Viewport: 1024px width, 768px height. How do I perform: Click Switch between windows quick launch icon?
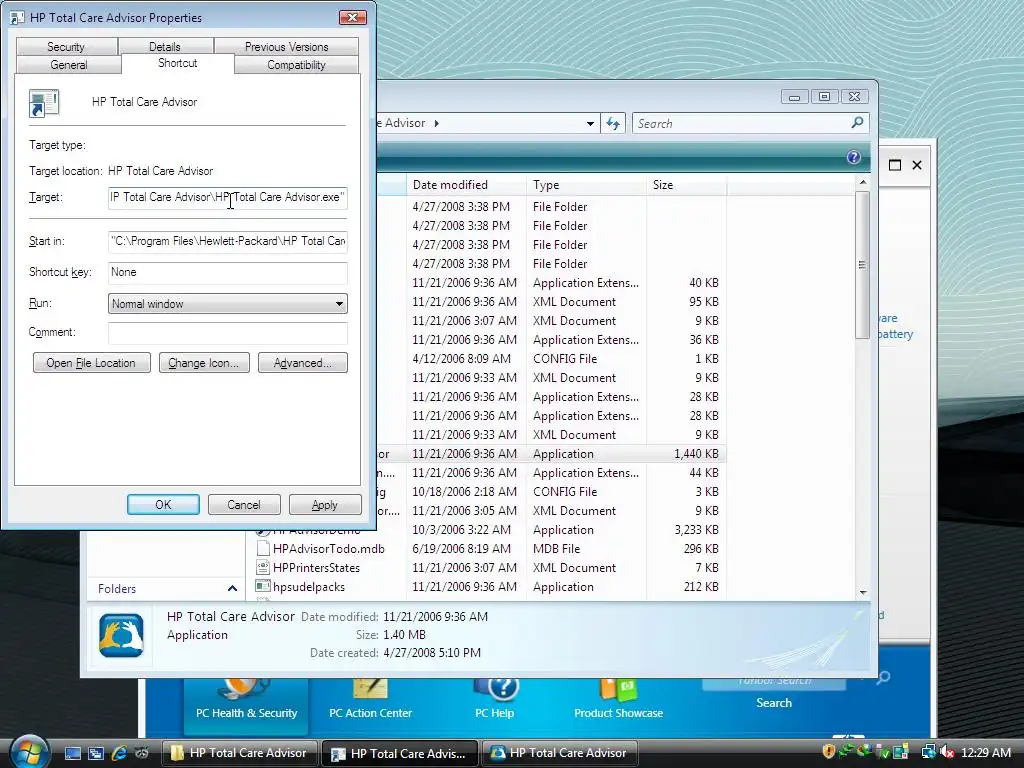coord(96,754)
